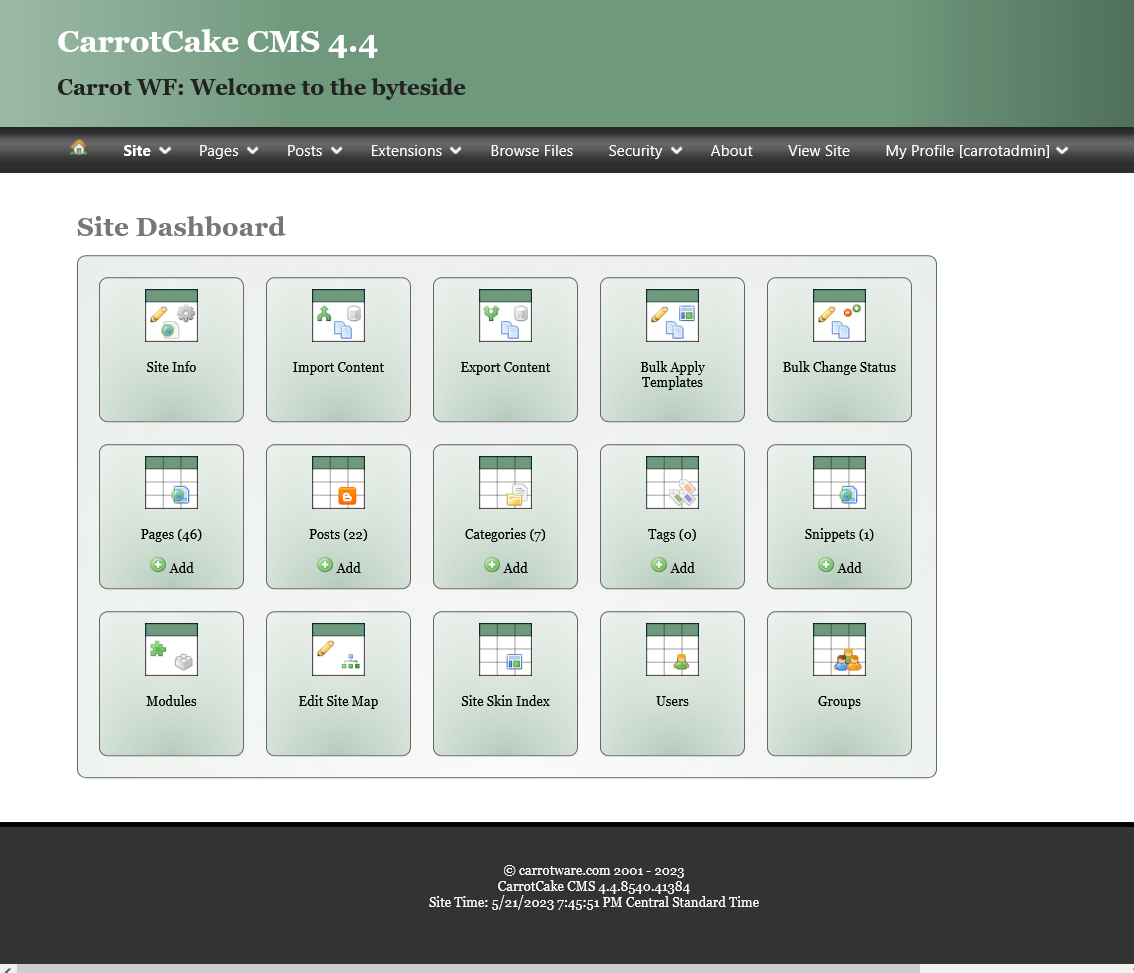1134x973 pixels.
Task: Click the Bulk Apply Templates link text
Action: pyautogui.click(x=673, y=374)
